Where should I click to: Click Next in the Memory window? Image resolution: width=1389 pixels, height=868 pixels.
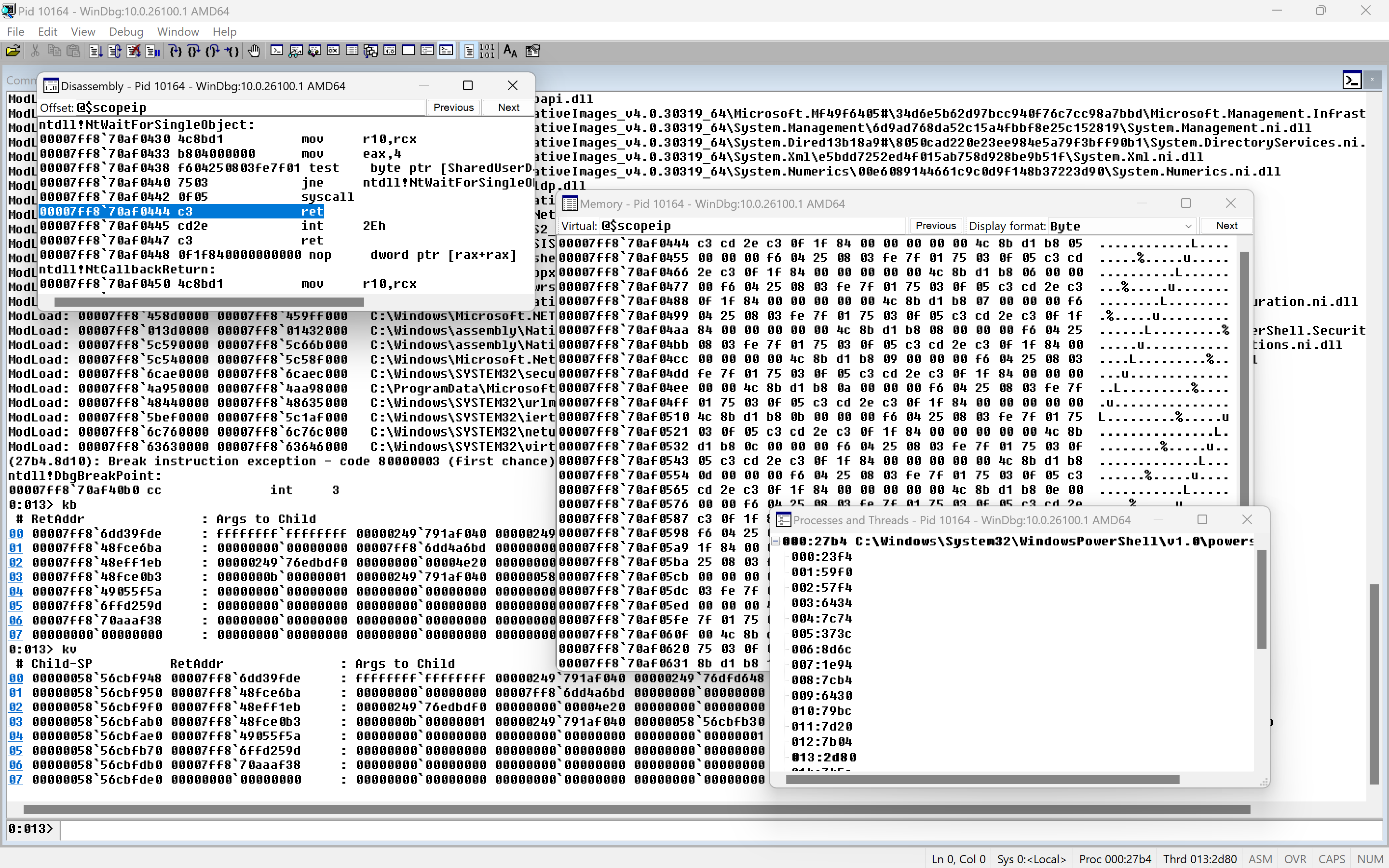(x=1226, y=226)
